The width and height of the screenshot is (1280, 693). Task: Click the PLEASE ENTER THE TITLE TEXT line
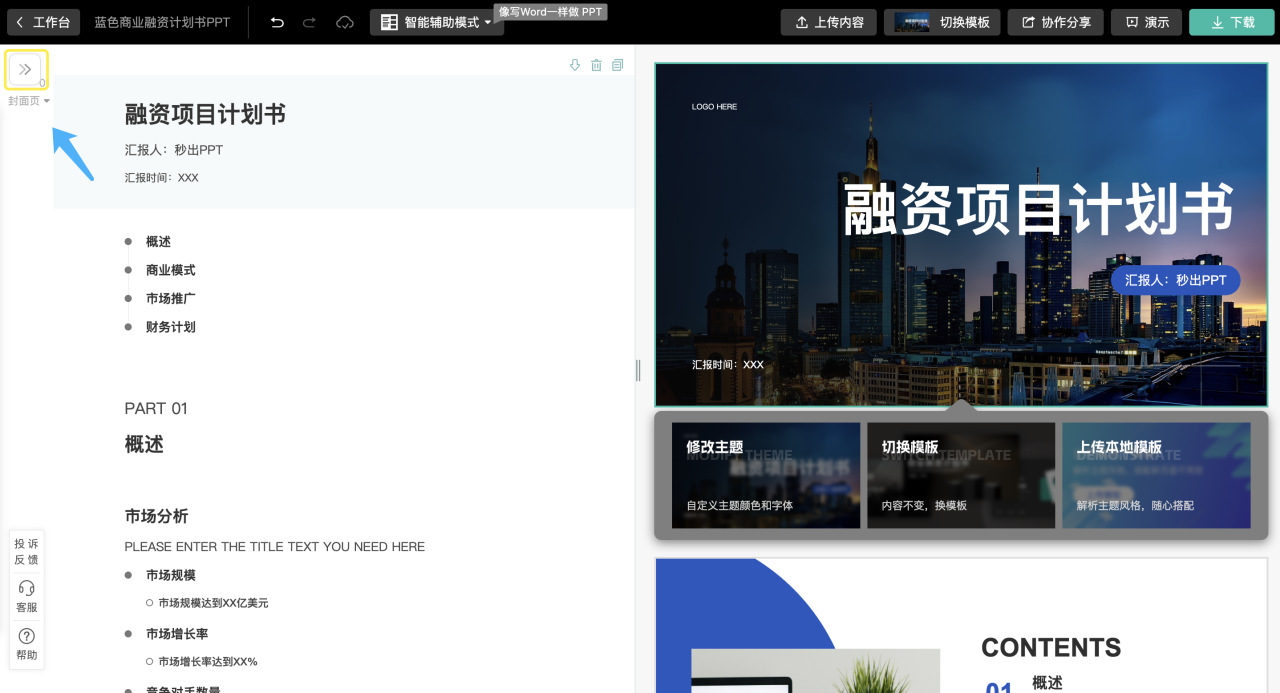[275, 547]
